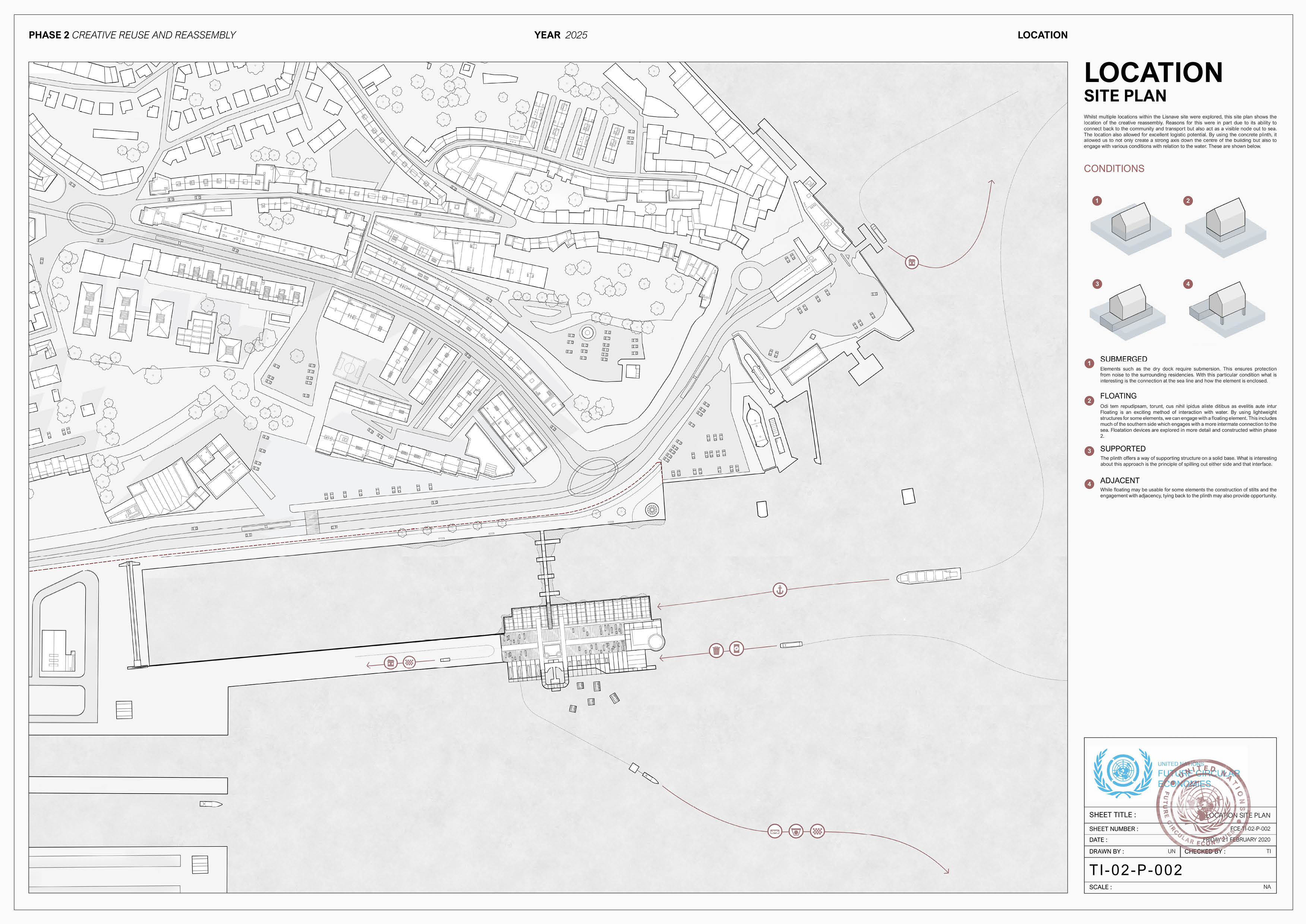1306x924 pixels.
Task: Click the TI-02-P-002 sheet code in title block
Action: point(1135,870)
